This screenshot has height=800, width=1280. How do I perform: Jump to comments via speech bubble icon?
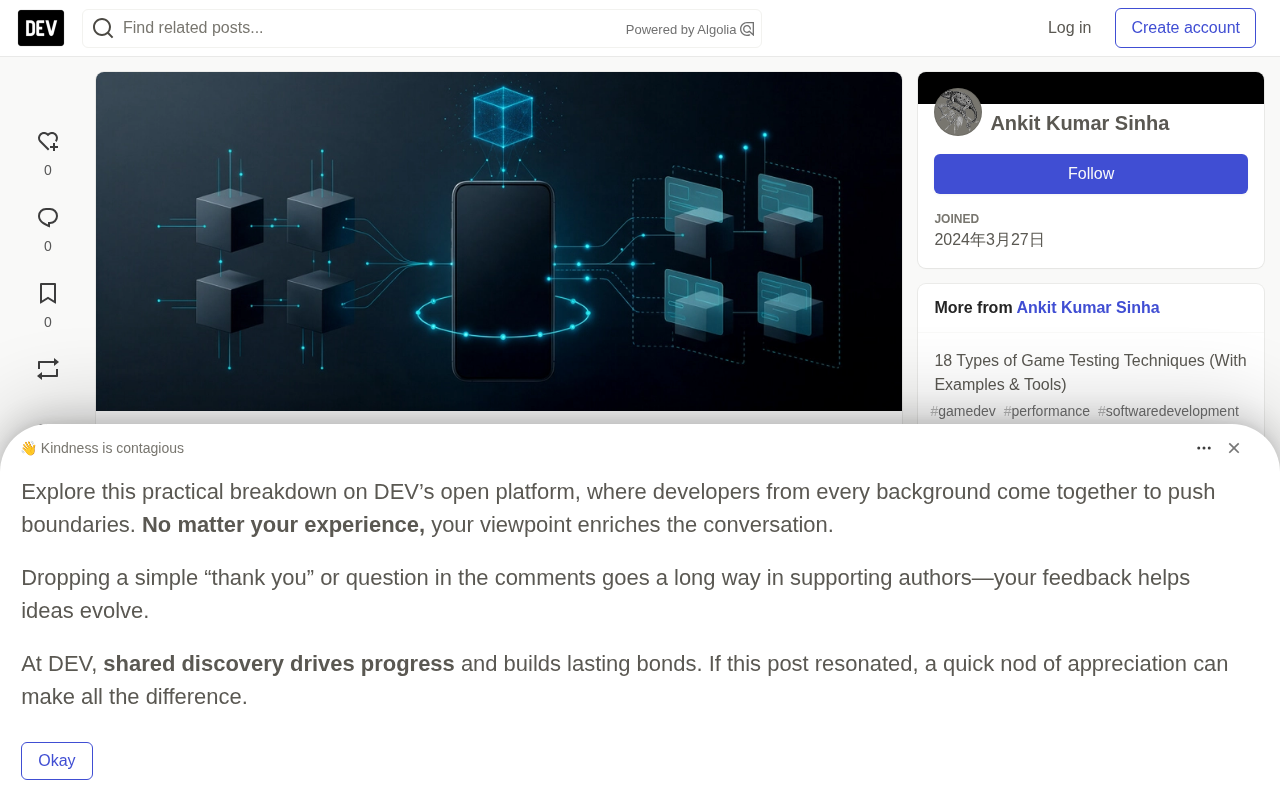pos(48,218)
